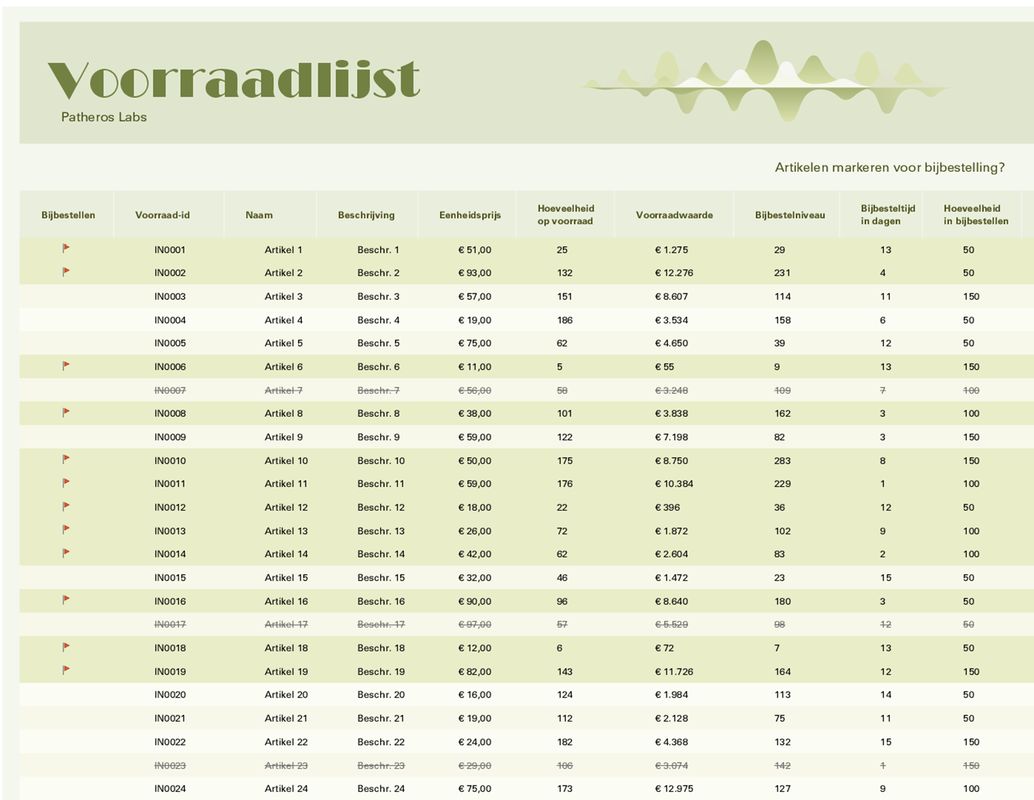Image resolution: width=1034 pixels, height=800 pixels.
Task: Select the flag icon in row IN0006
Action: pos(66,366)
